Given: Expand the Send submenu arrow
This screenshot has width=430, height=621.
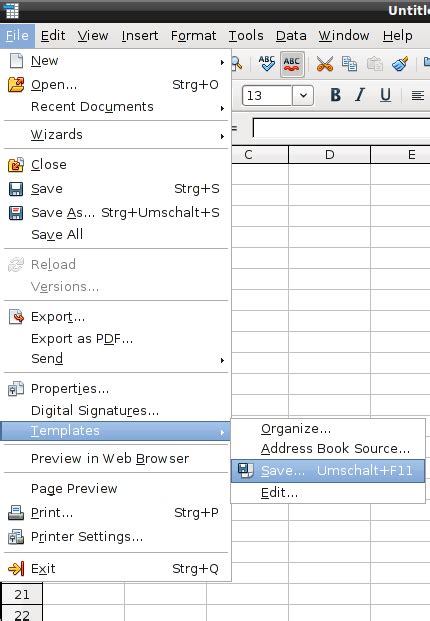Looking at the screenshot, I should (222, 360).
